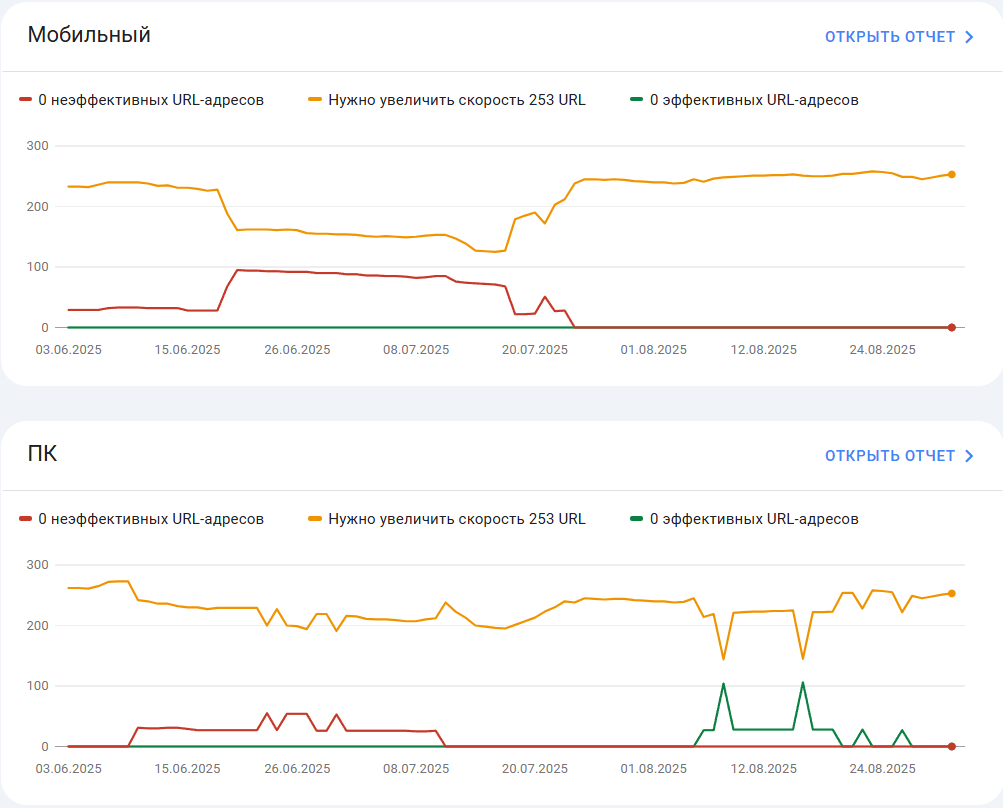Select '0 эффективных URL-адресов' legend text in ПК
This screenshot has height=808, width=1003.
pos(754,519)
